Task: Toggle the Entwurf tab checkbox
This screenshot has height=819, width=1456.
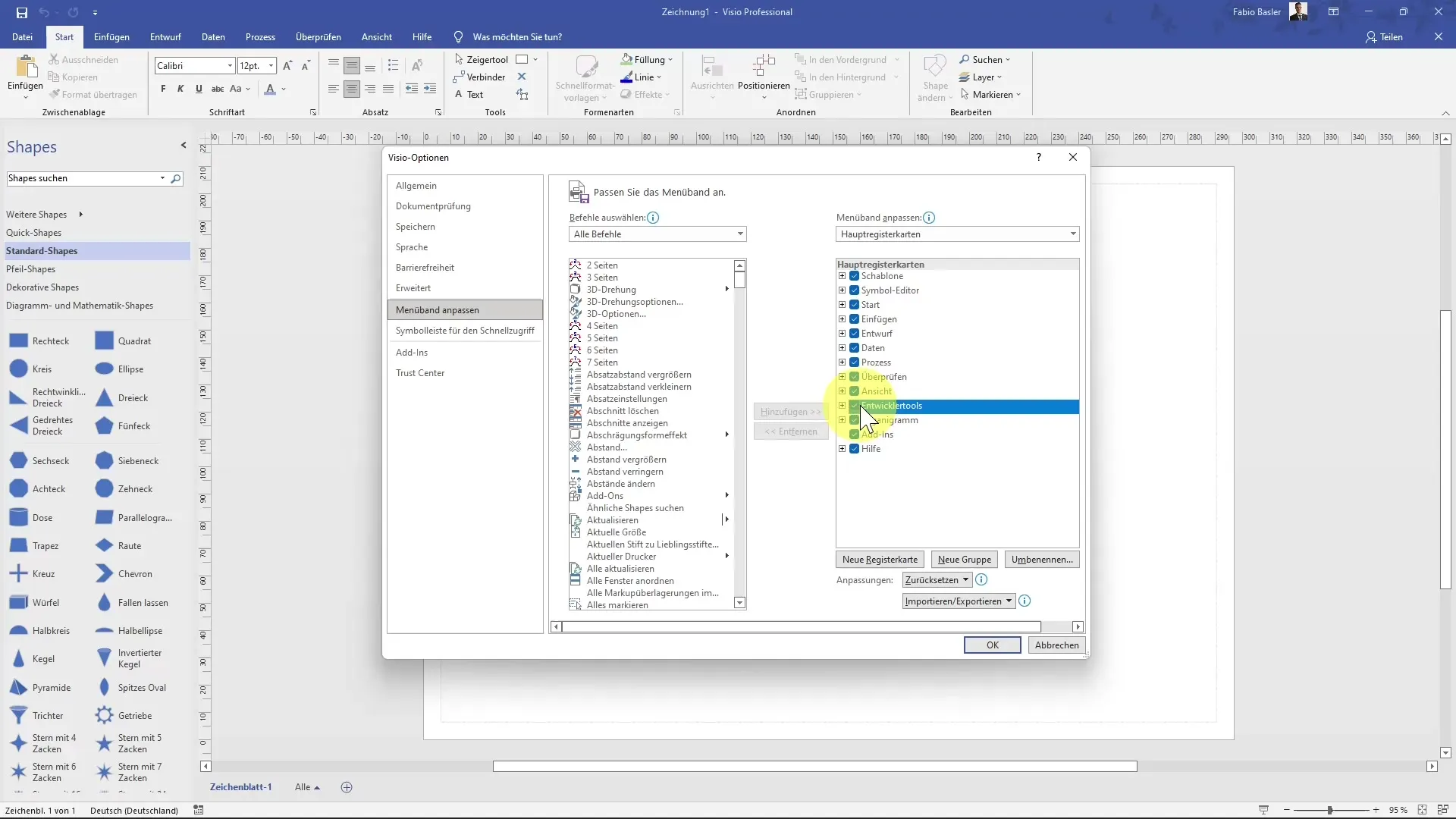Action: coord(855,334)
